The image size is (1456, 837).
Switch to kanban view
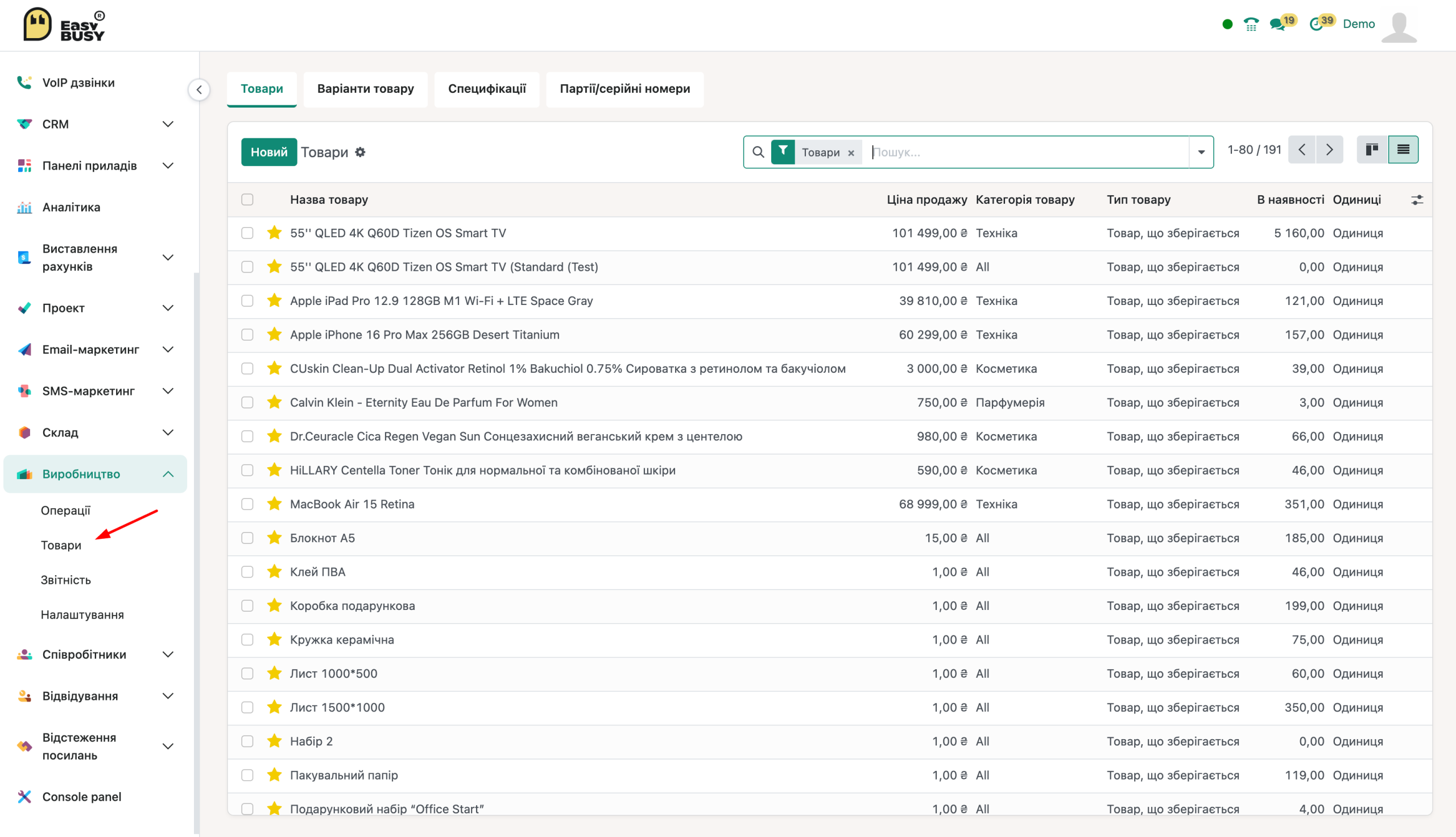1372,150
